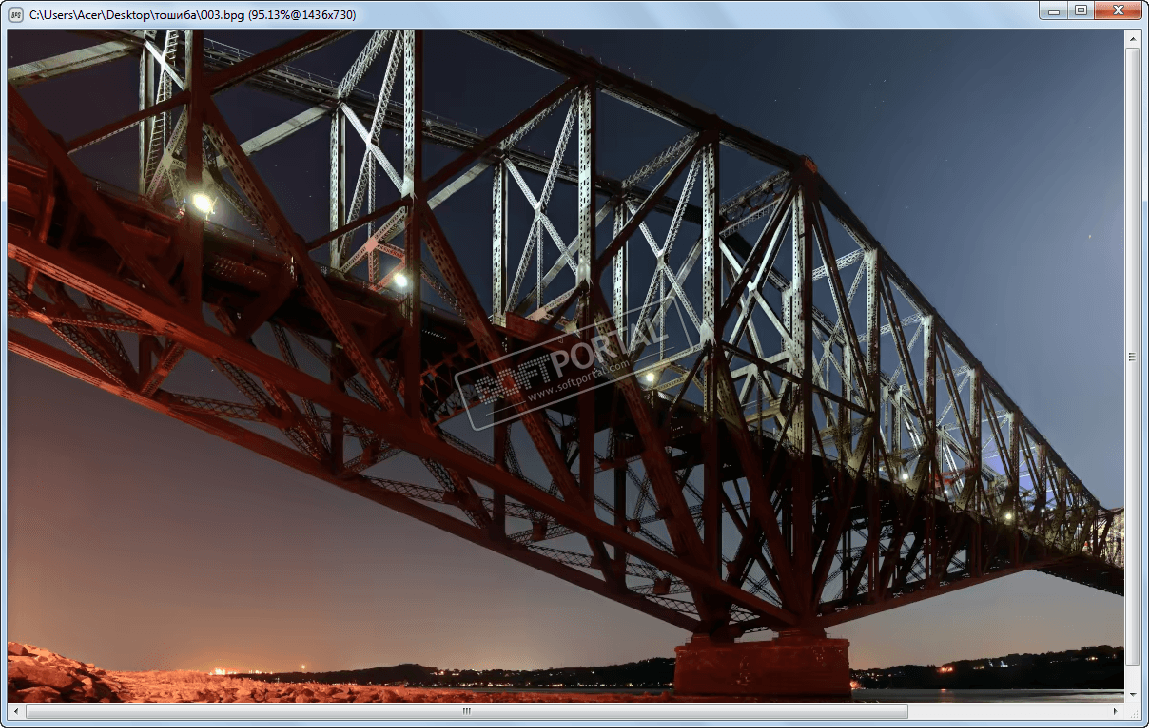Click the title text showing 003.bpg path
The height and width of the screenshot is (728, 1149).
(x=193, y=15)
